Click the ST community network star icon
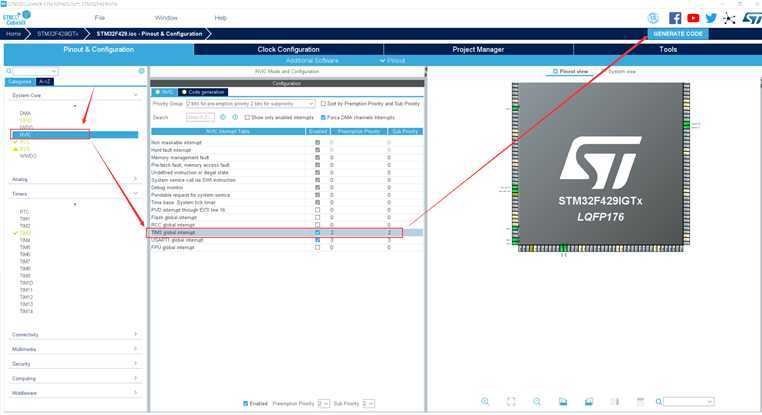The height and width of the screenshot is (415, 762). (728, 18)
